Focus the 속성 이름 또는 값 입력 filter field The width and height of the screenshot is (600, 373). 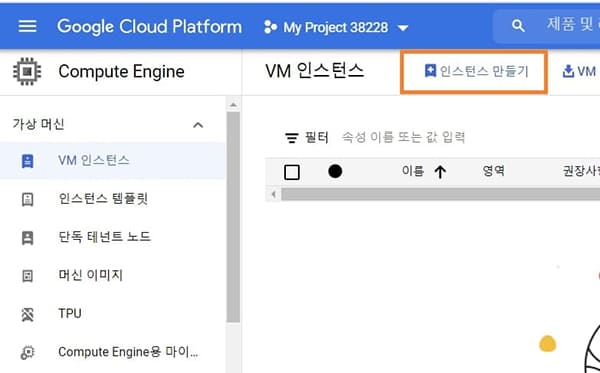403,137
